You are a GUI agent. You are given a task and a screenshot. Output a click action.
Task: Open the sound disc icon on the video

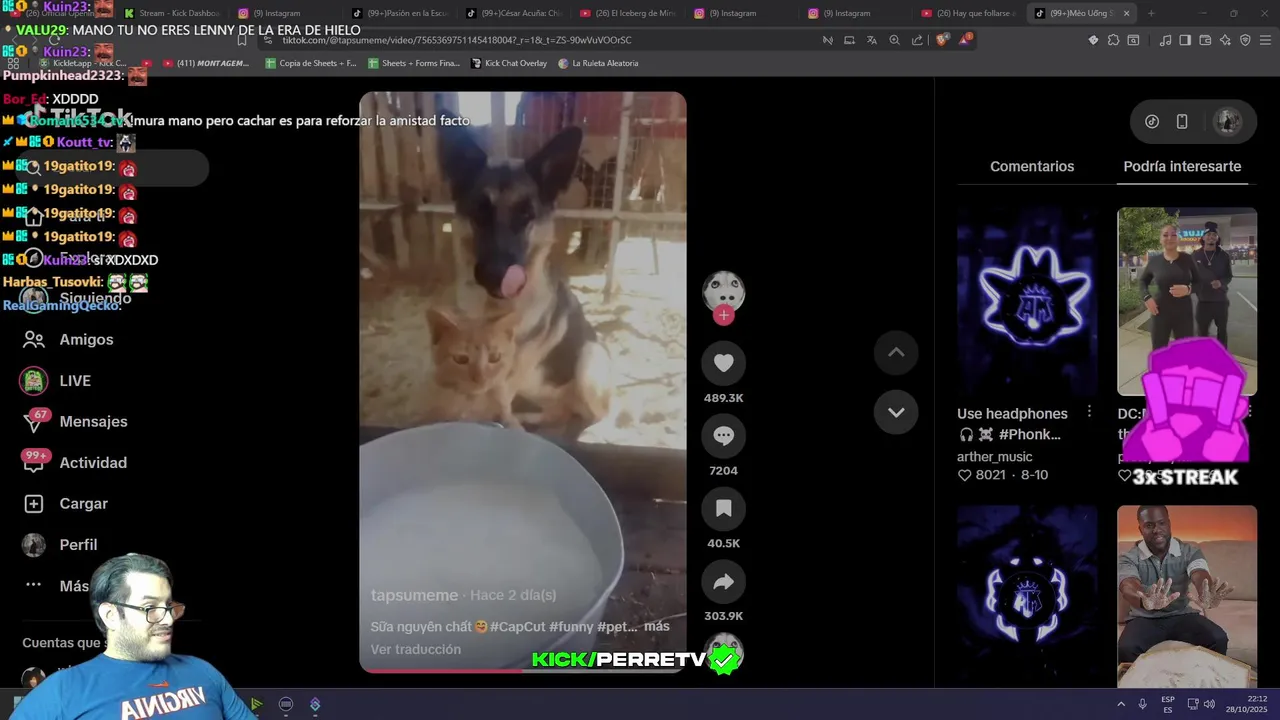(x=723, y=652)
